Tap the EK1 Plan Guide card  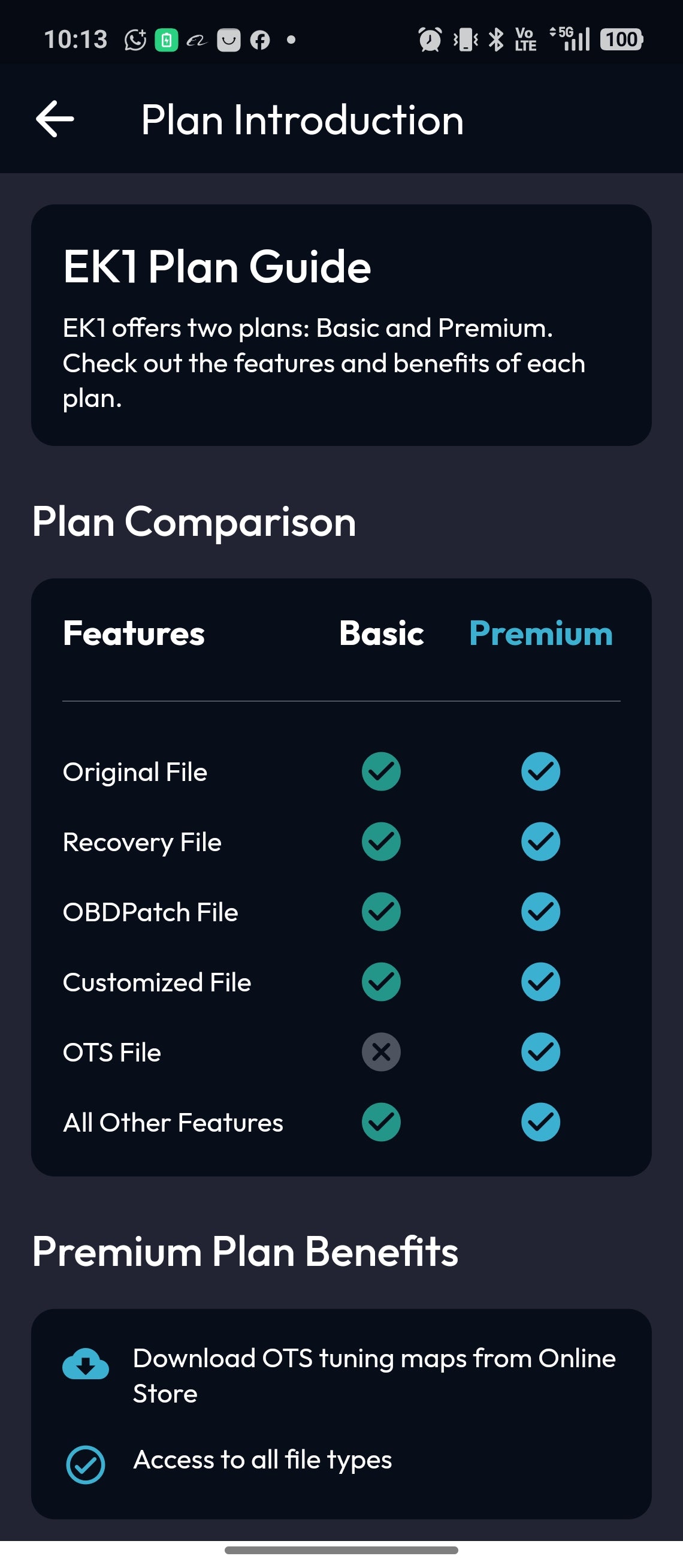click(x=341, y=325)
